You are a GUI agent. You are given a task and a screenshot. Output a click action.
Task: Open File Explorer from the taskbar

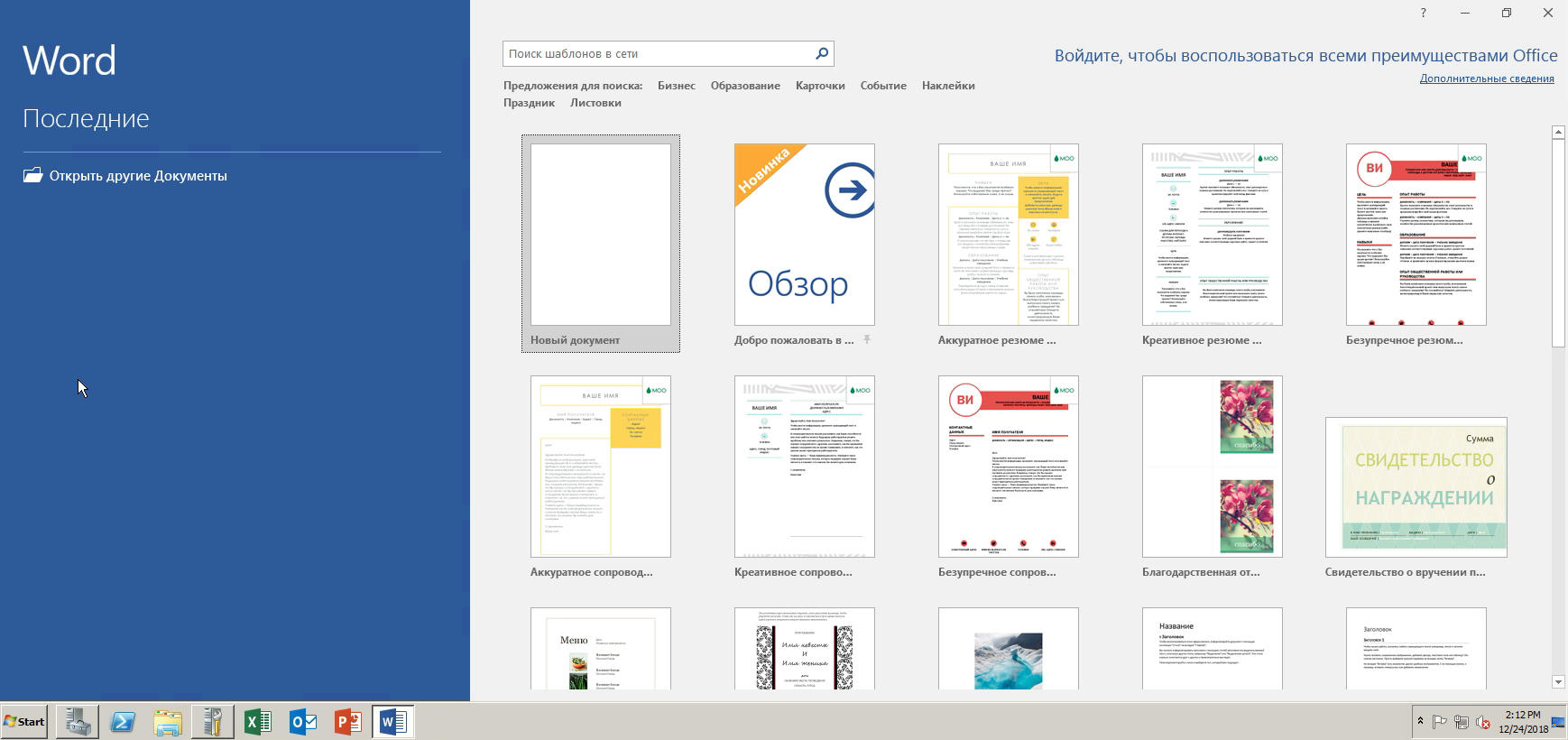168,722
